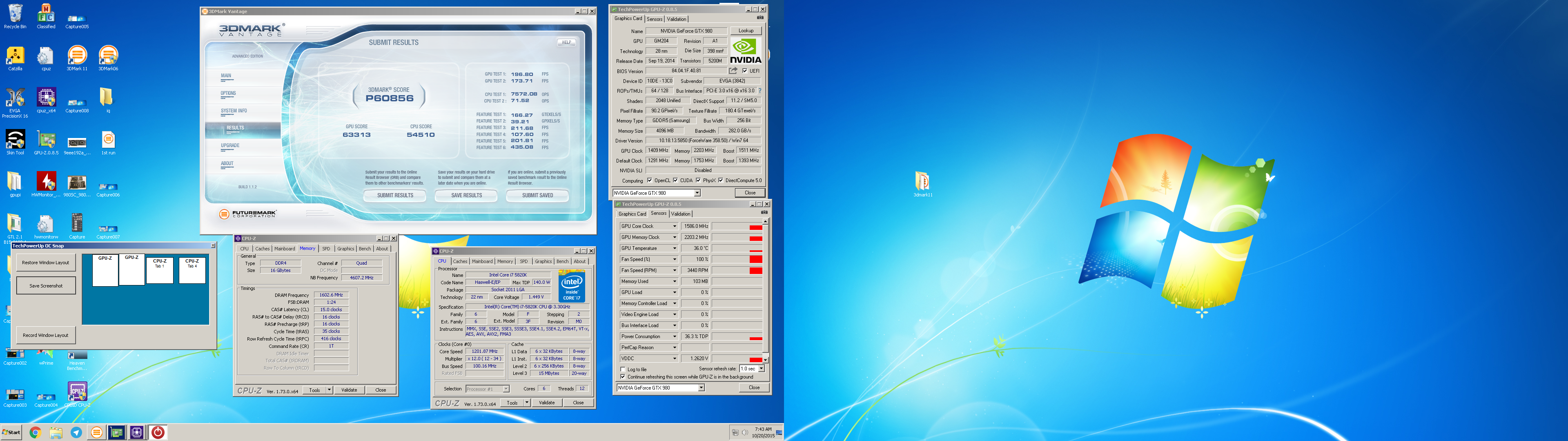The image size is (1568, 441).
Task: Open the gpupi folder icon
Action: tap(15, 185)
